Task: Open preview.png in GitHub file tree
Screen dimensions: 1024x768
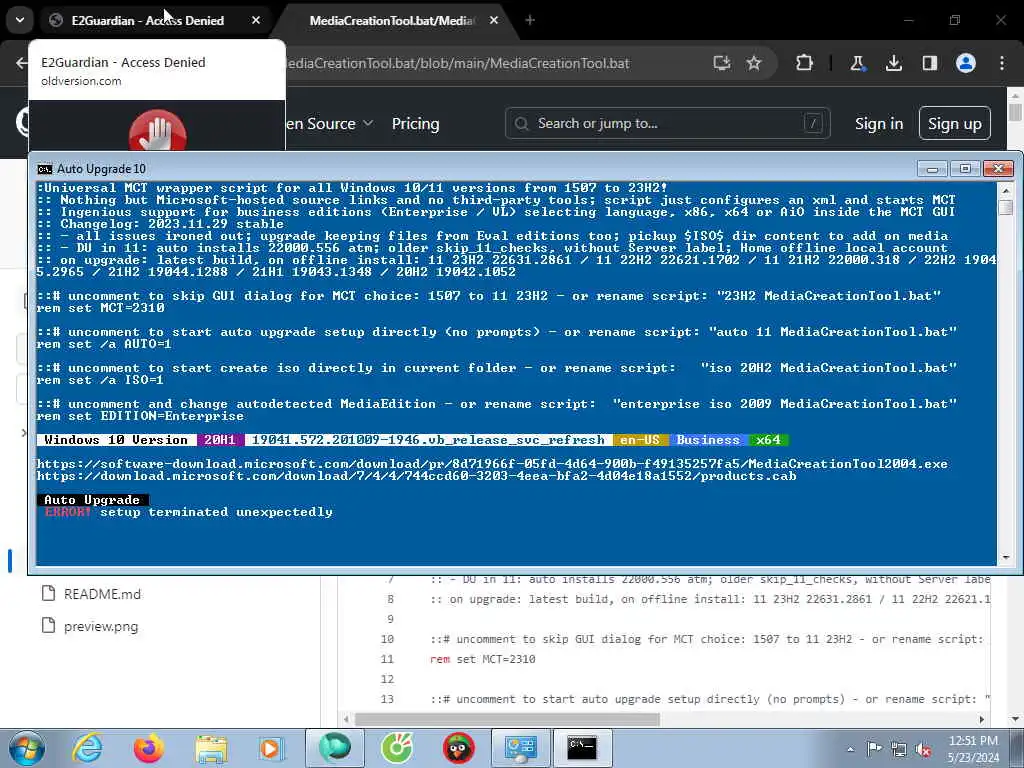Action: [101, 627]
